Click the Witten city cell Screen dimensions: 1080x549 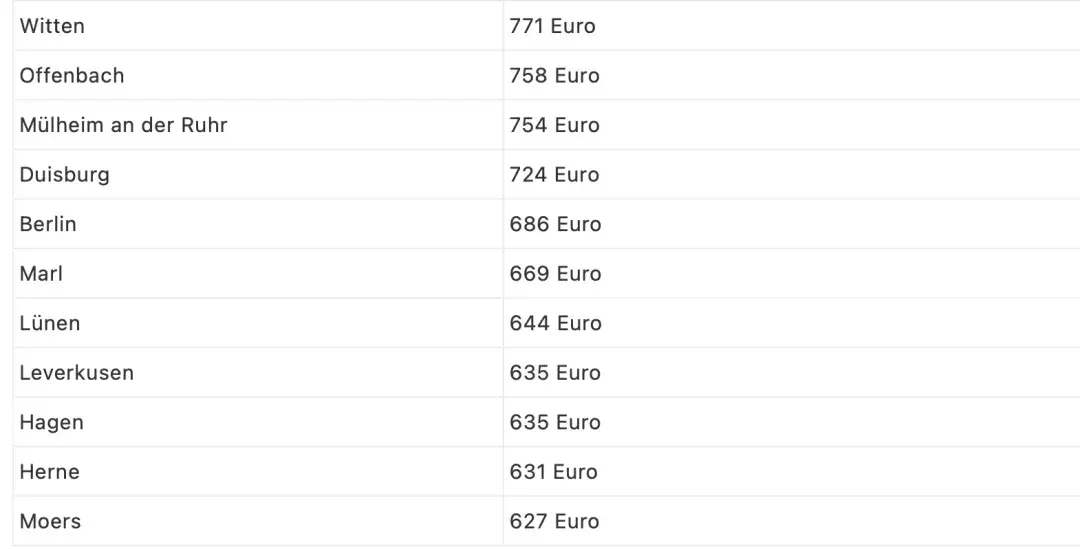tap(52, 26)
